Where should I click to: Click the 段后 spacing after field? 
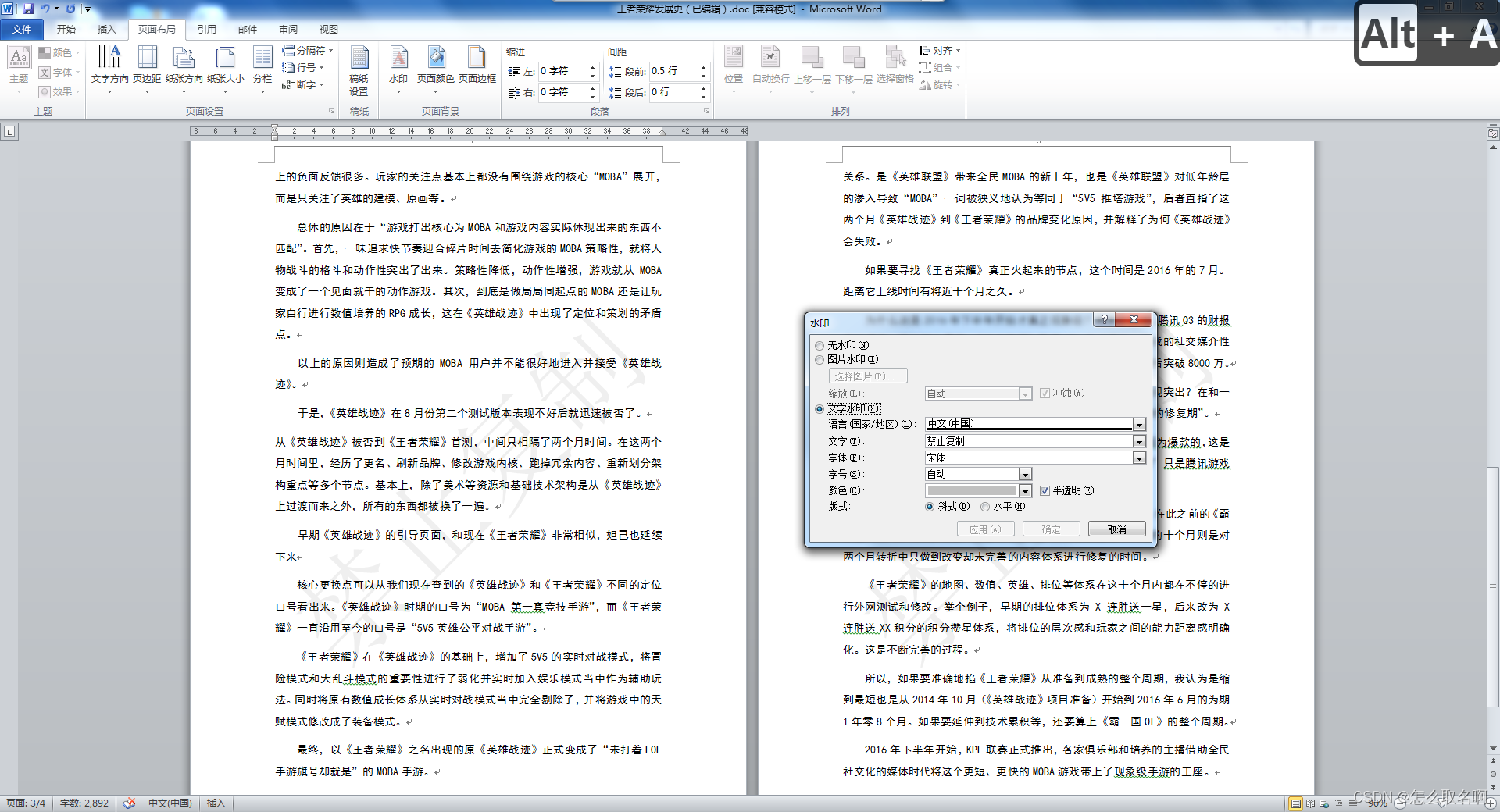673,92
